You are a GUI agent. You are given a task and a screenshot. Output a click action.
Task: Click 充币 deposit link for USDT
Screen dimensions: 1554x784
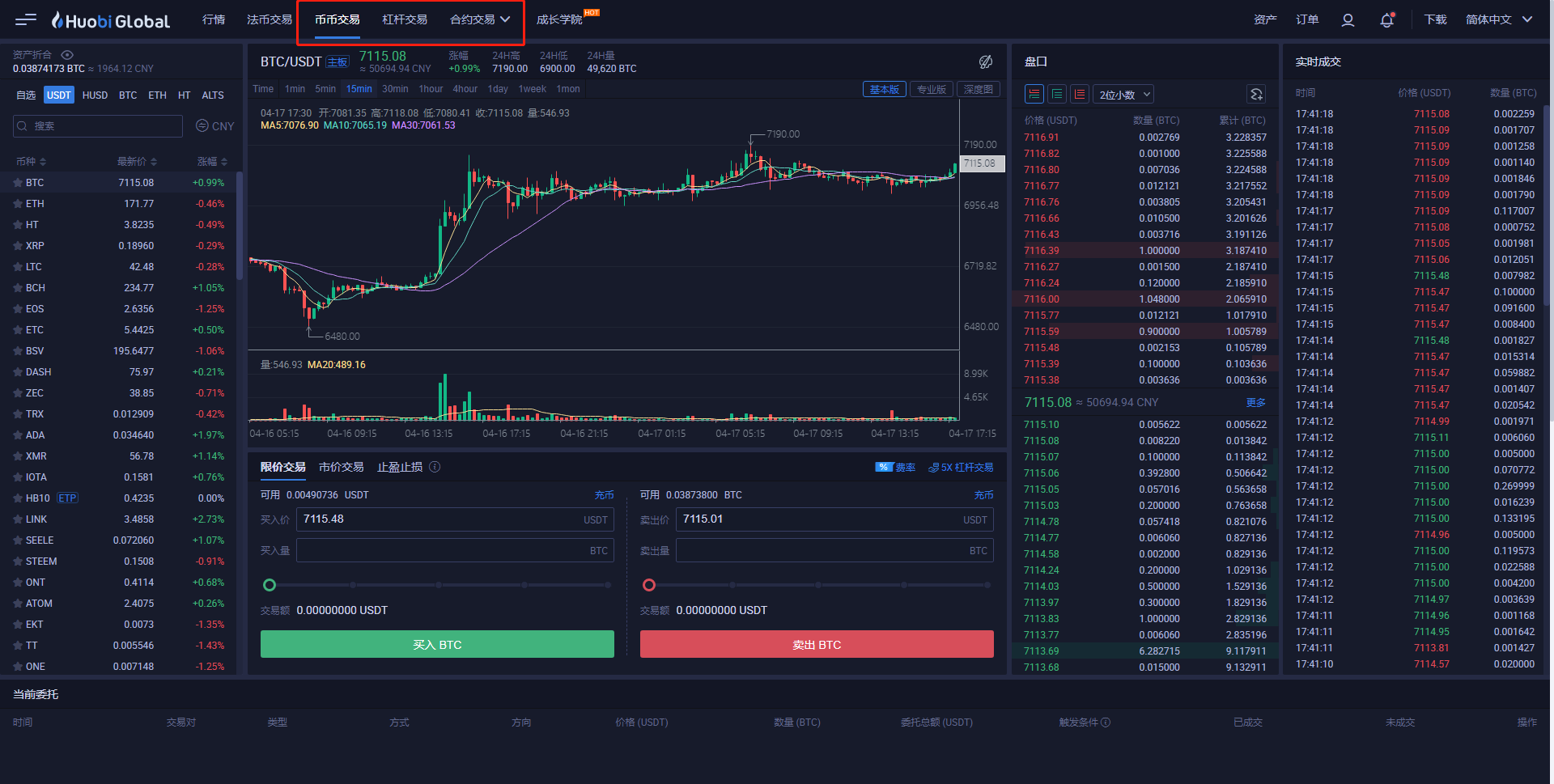click(x=604, y=495)
